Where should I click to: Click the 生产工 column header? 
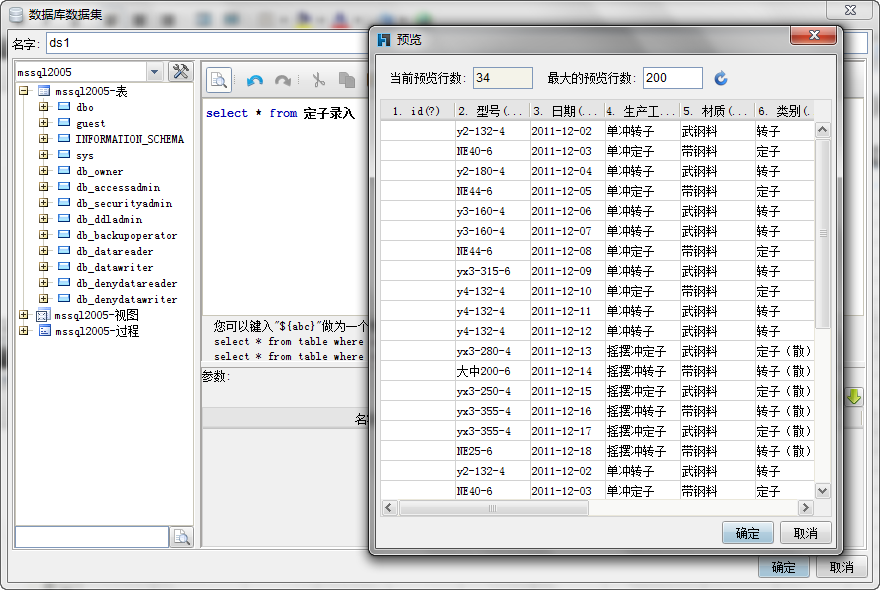tap(641, 111)
